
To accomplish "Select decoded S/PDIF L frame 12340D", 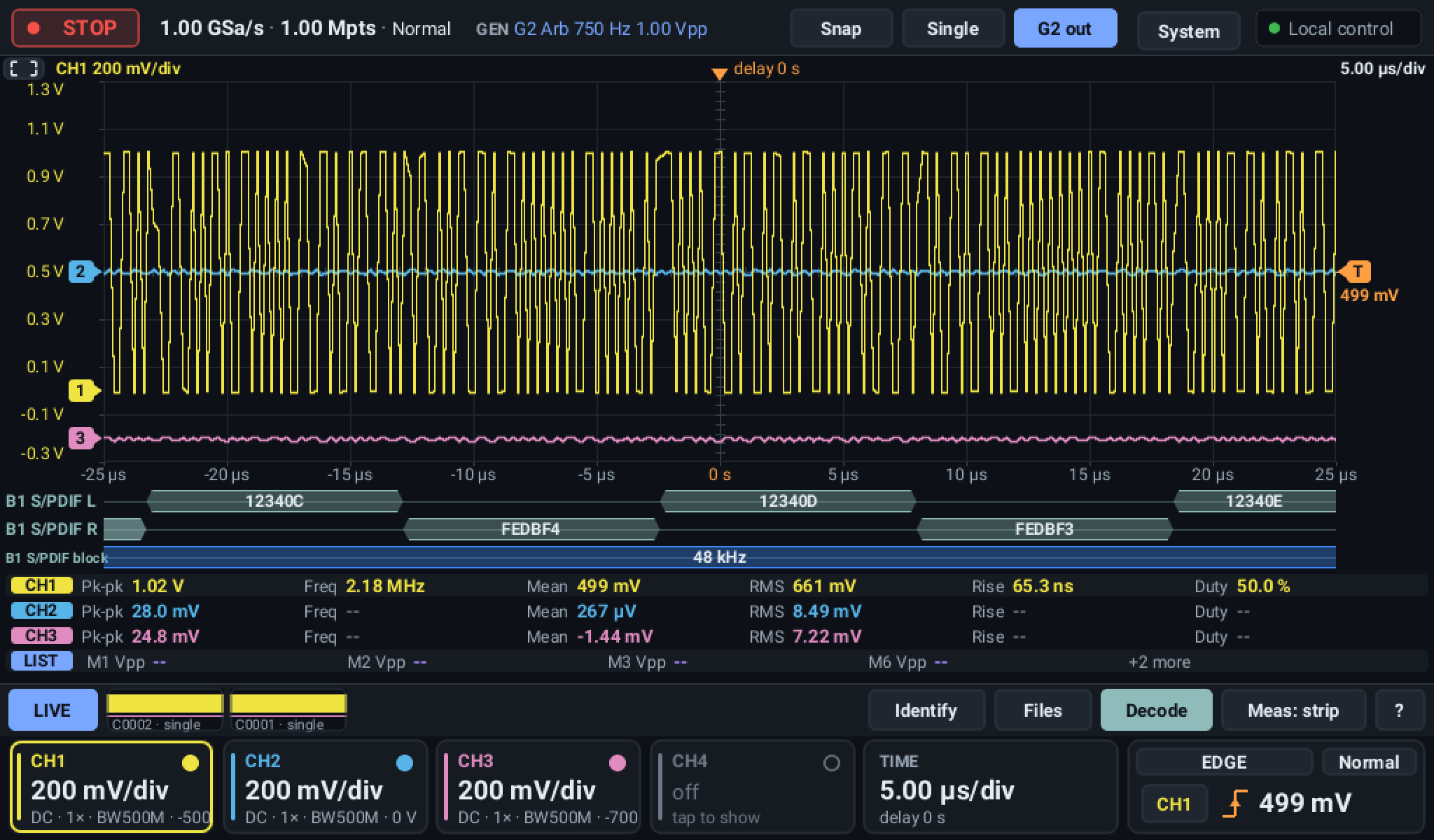I will tap(788, 501).
